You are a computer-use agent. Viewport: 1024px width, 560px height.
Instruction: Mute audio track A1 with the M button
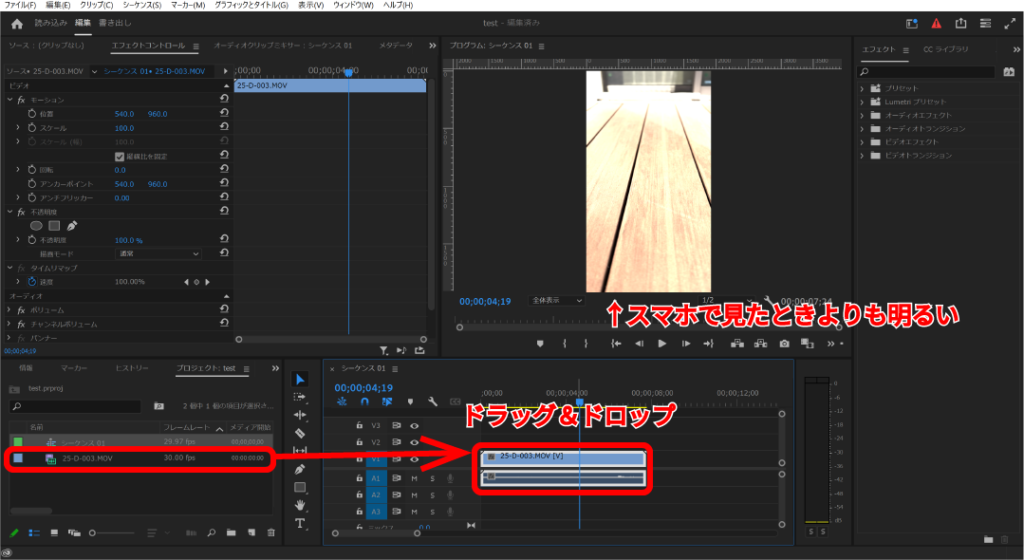pos(414,479)
